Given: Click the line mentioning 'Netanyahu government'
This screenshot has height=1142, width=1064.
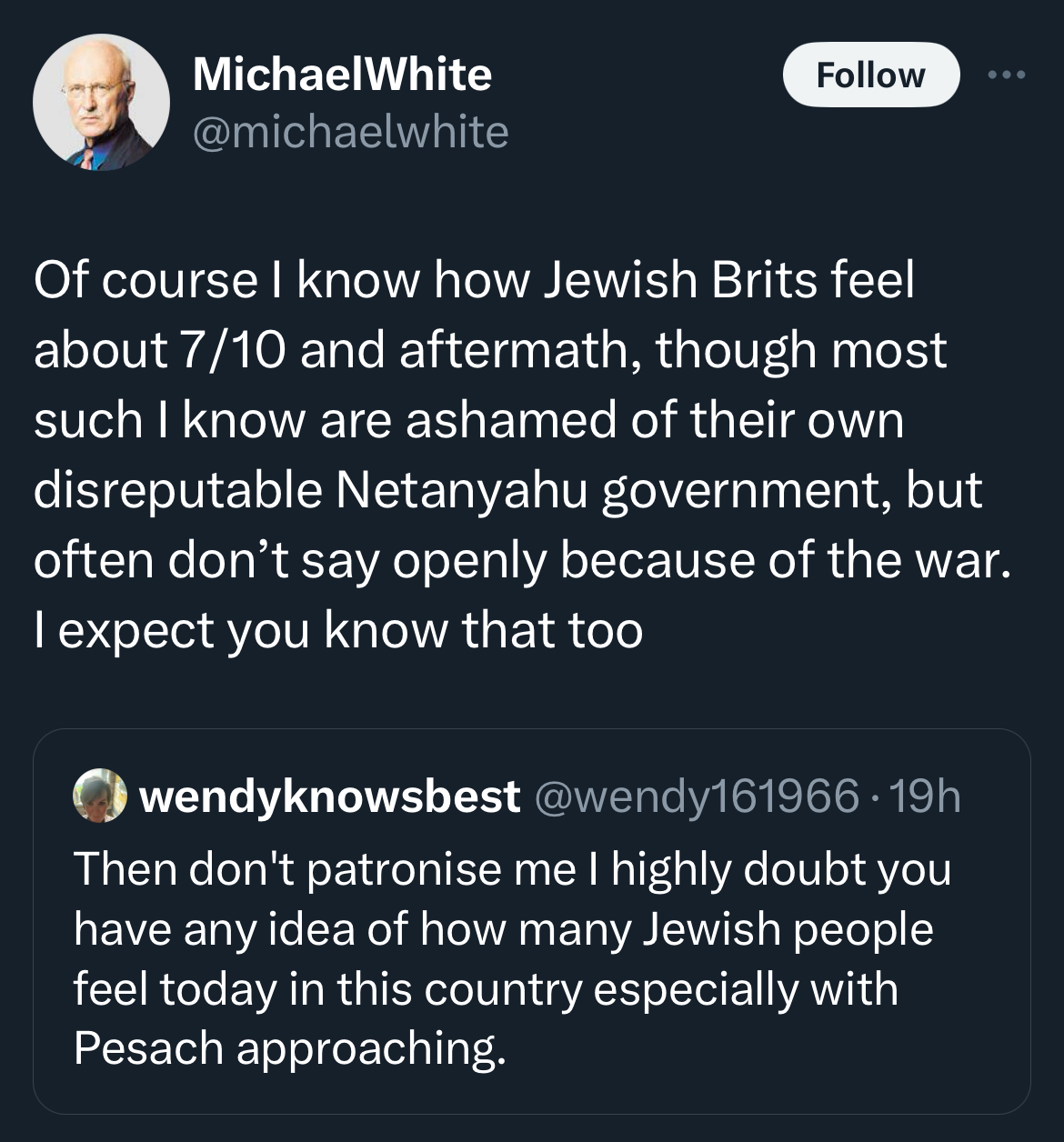Looking at the screenshot, I should [507, 489].
